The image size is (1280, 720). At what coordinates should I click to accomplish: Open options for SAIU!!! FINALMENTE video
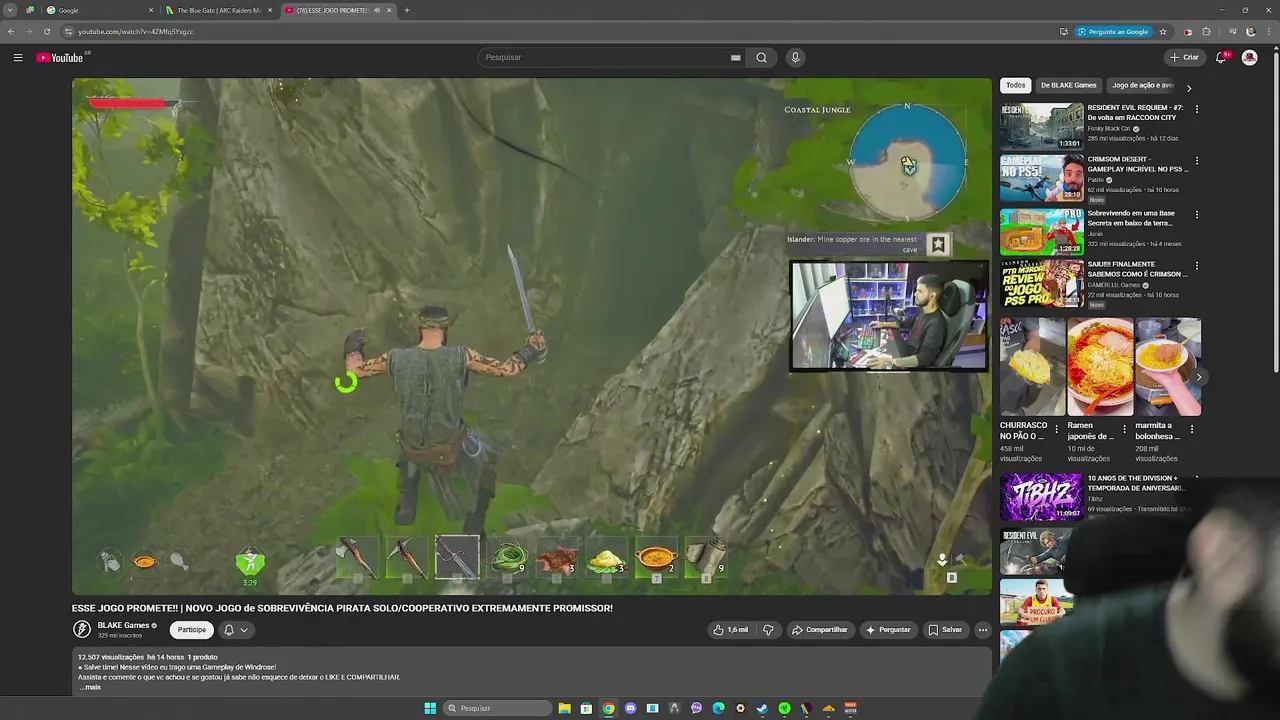pyautogui.click(x=1196, y=265)
